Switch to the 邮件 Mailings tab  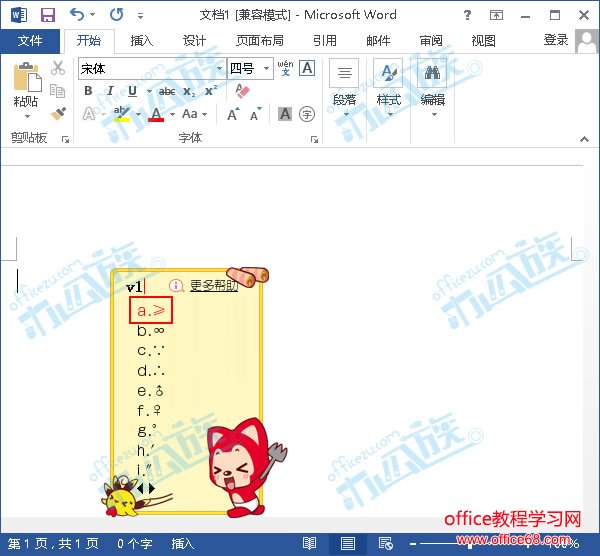[378, 41]
